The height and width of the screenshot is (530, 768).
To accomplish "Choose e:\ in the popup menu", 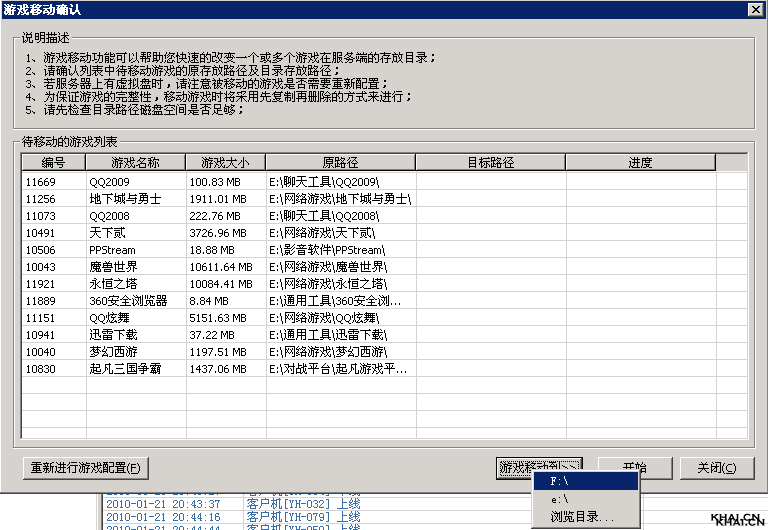I will coord(586,499).
